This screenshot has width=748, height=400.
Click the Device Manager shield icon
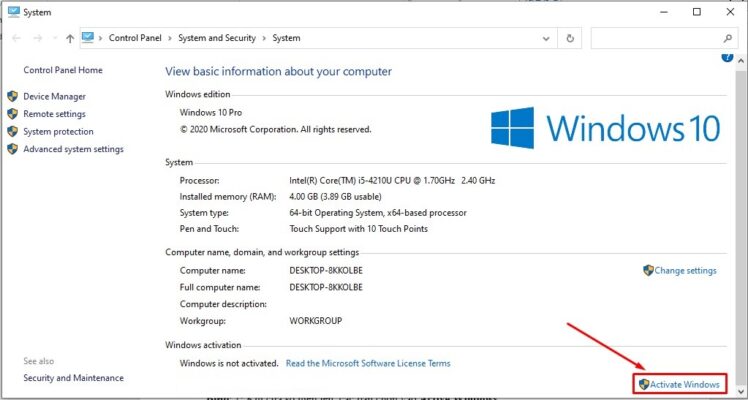[12, 96]
